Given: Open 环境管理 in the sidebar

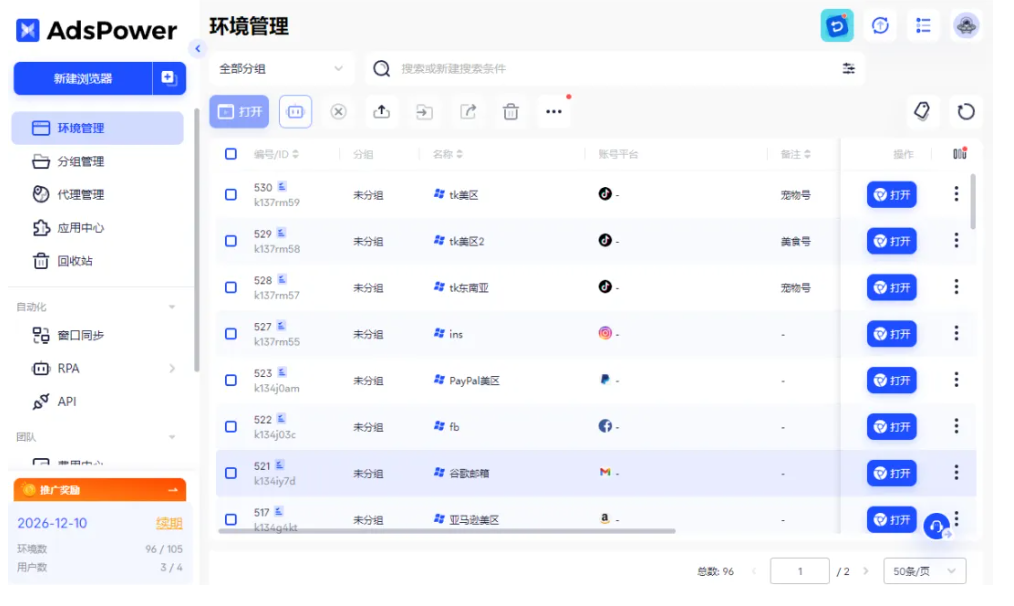Looking at the screenshot, I should coord(98,128).
